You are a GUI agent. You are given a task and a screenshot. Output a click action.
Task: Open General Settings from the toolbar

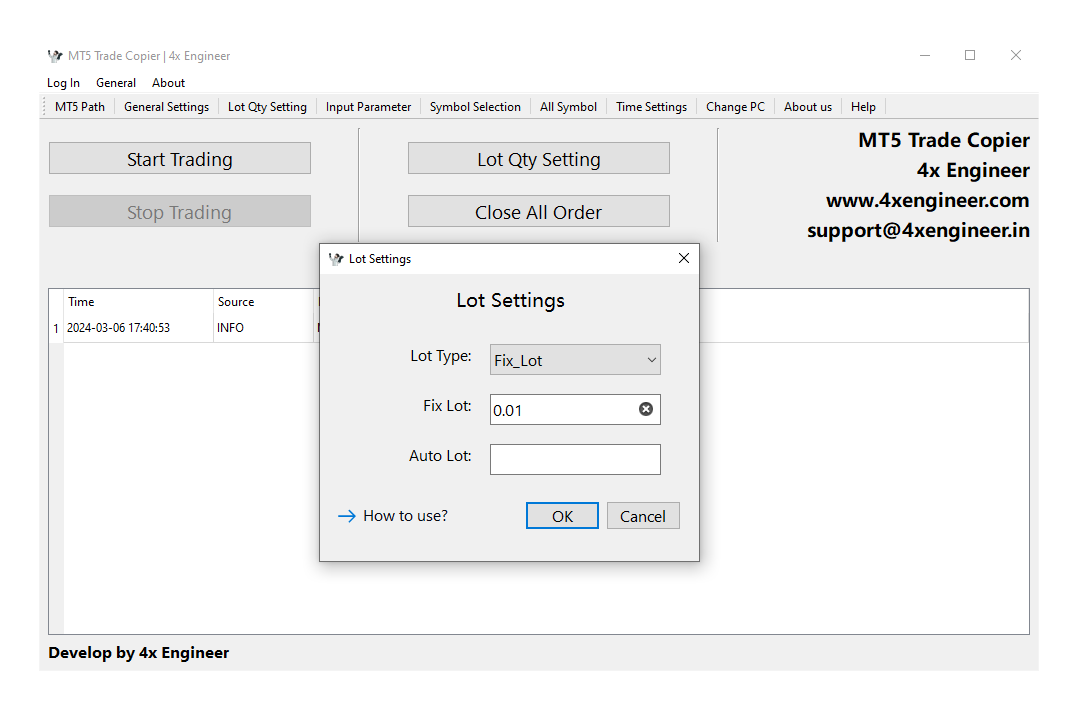[166, 107]
